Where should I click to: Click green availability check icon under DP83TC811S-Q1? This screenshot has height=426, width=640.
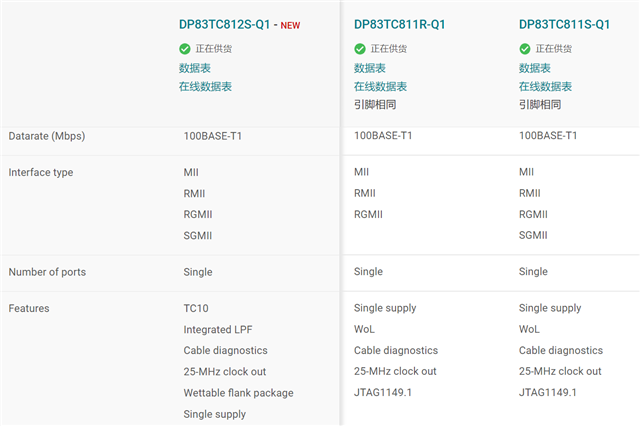(x=525, y=48)
